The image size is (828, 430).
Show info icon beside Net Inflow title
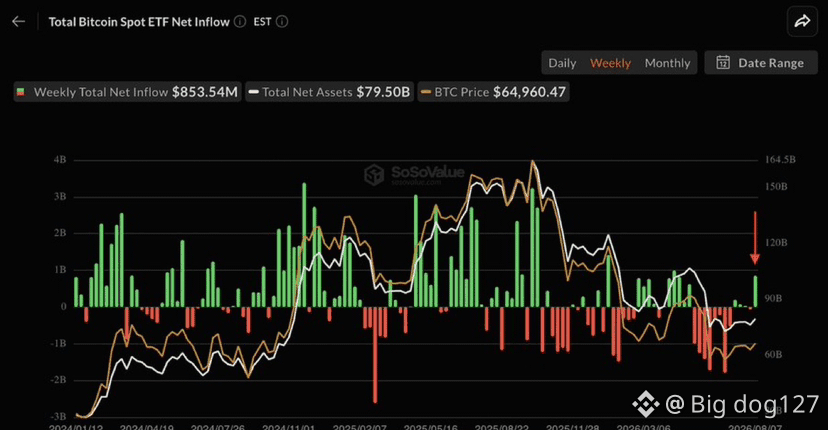coord(240,22)
